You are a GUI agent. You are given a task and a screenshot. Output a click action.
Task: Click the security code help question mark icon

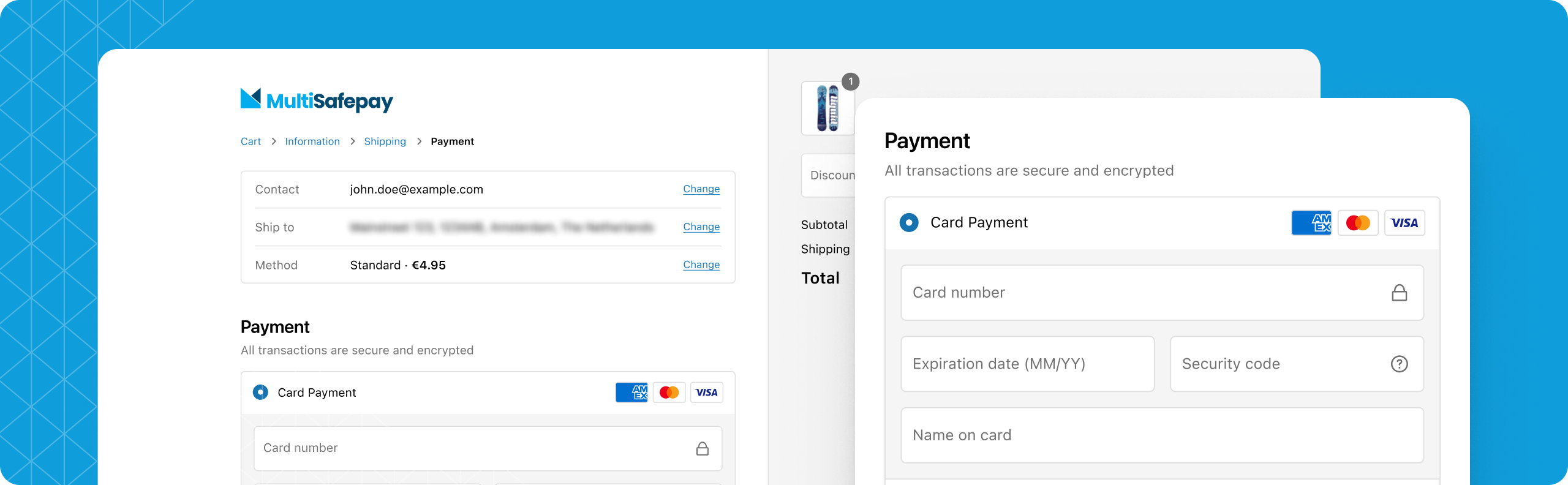pyautogui.click(x=1399, y=364)
